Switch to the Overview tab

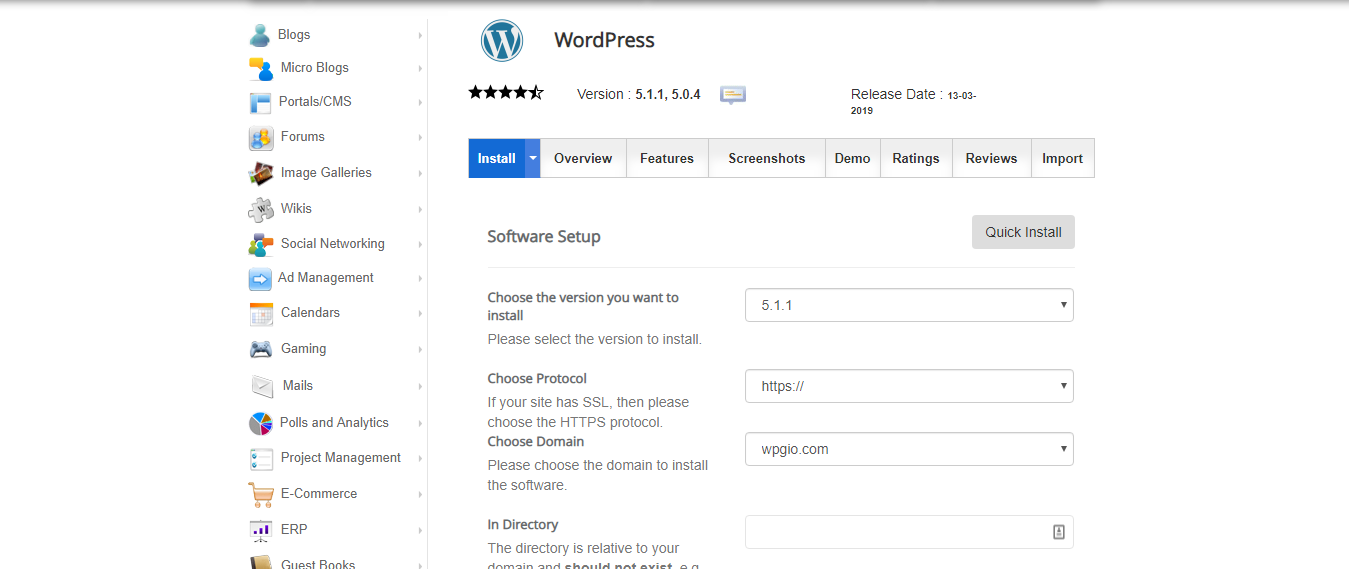pyautogui.click(x=583, y=158)
